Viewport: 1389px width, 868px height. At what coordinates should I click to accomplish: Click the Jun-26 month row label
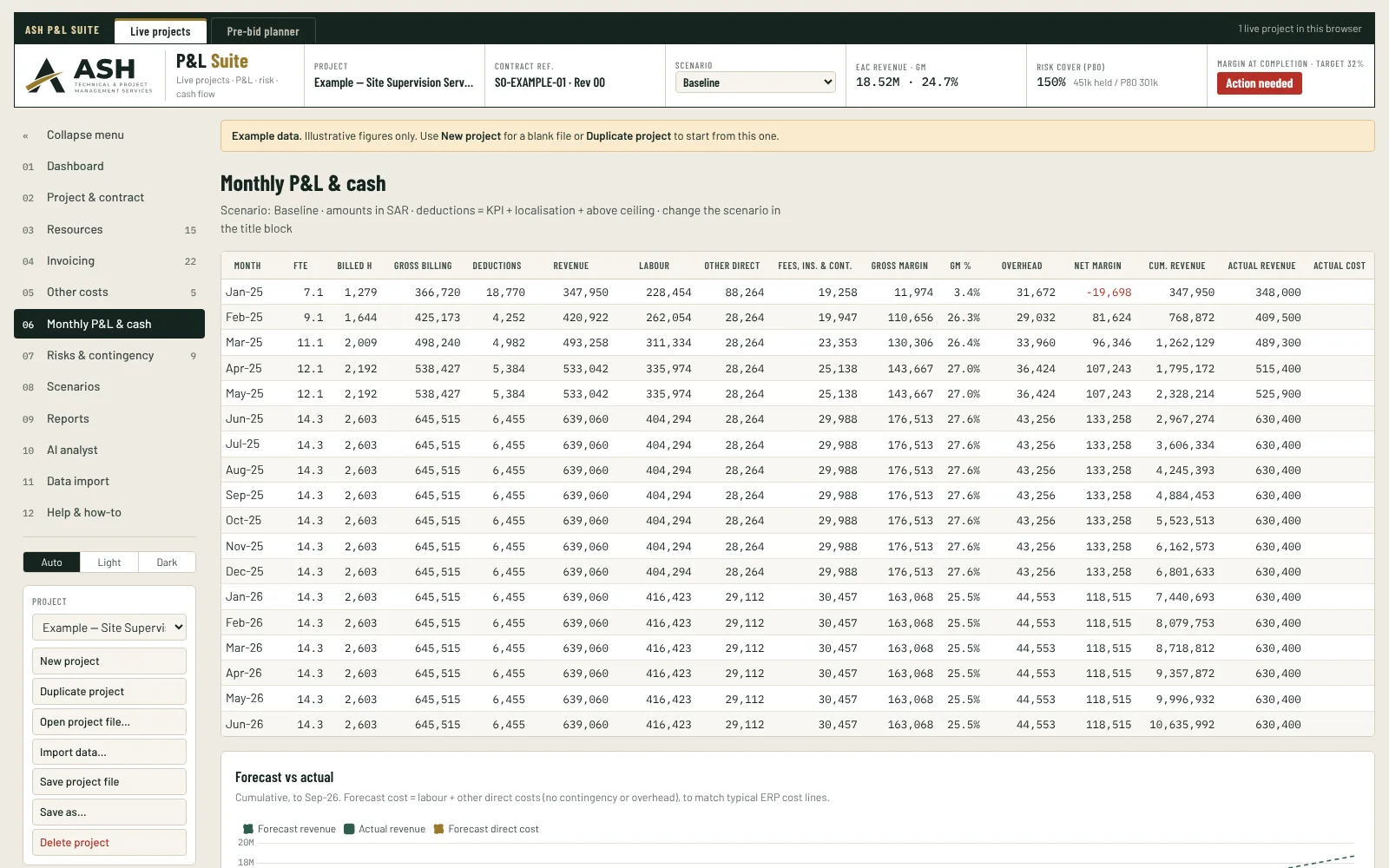(245, 724)
